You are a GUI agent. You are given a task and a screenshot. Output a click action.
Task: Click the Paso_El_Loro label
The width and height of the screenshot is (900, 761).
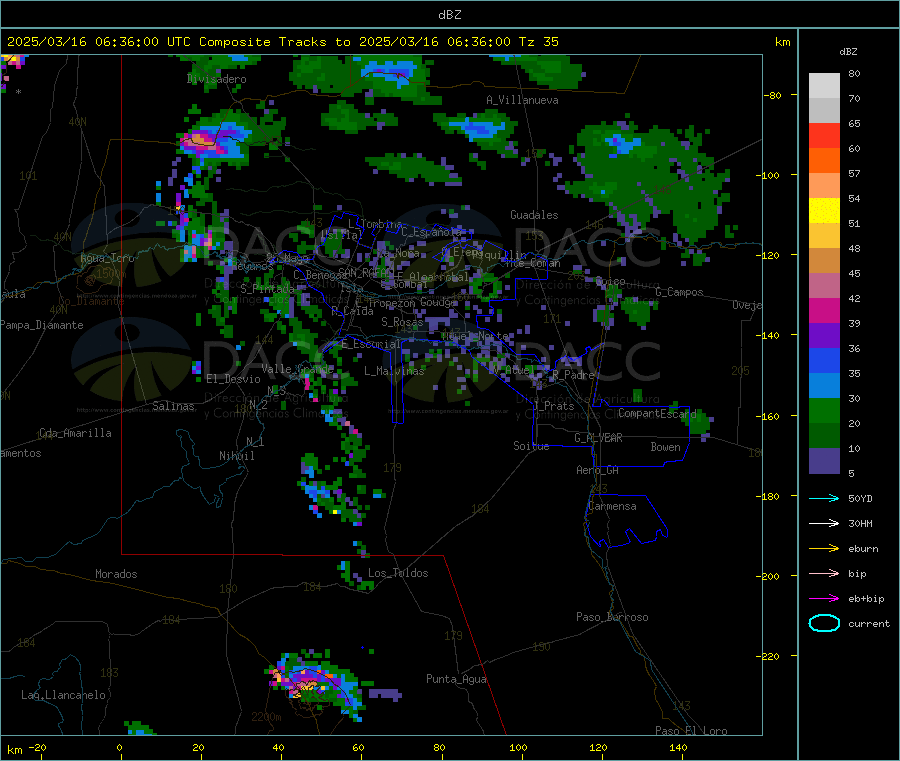click(x=691, y=731)
